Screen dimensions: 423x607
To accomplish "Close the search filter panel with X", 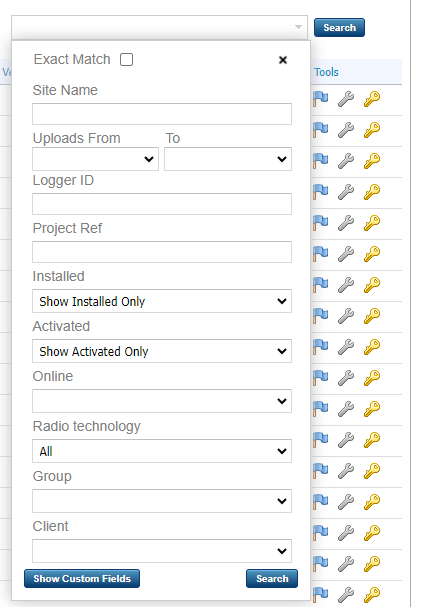I will pyautogui.click(x=283, y=60).
